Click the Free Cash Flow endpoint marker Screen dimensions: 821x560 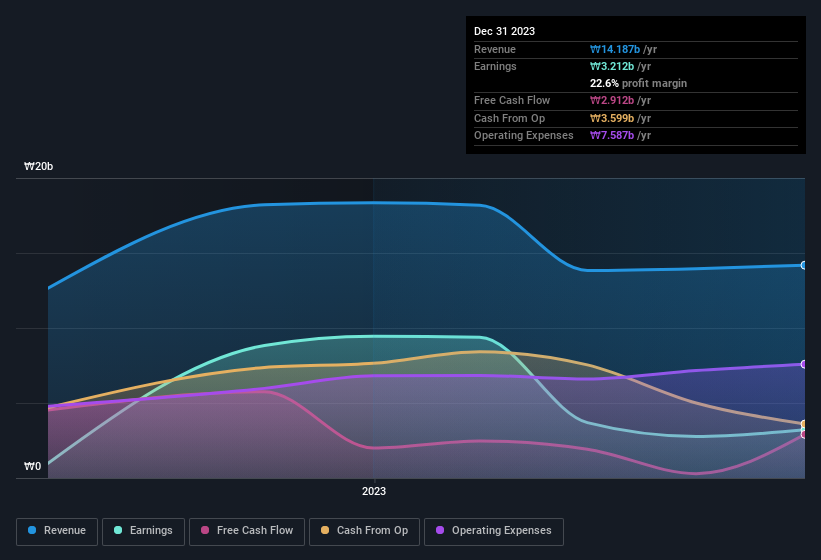tap(803, 435)
